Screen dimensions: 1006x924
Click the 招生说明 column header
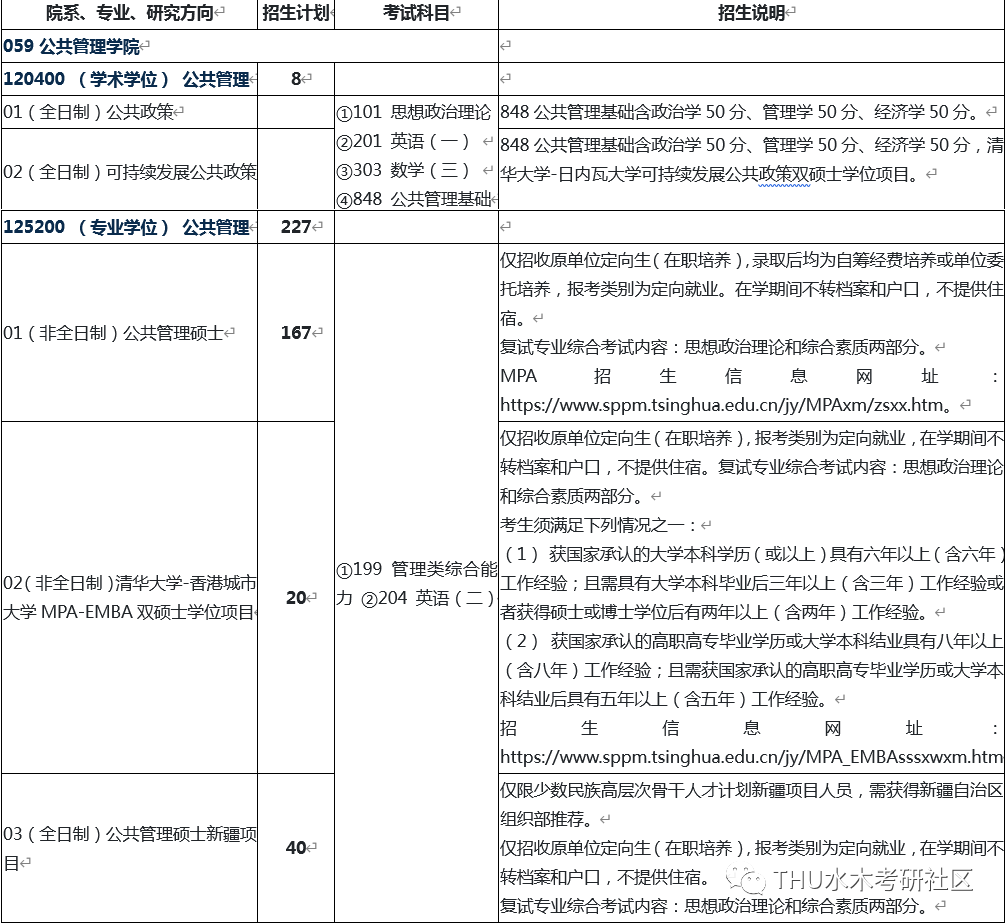[751, 13]
